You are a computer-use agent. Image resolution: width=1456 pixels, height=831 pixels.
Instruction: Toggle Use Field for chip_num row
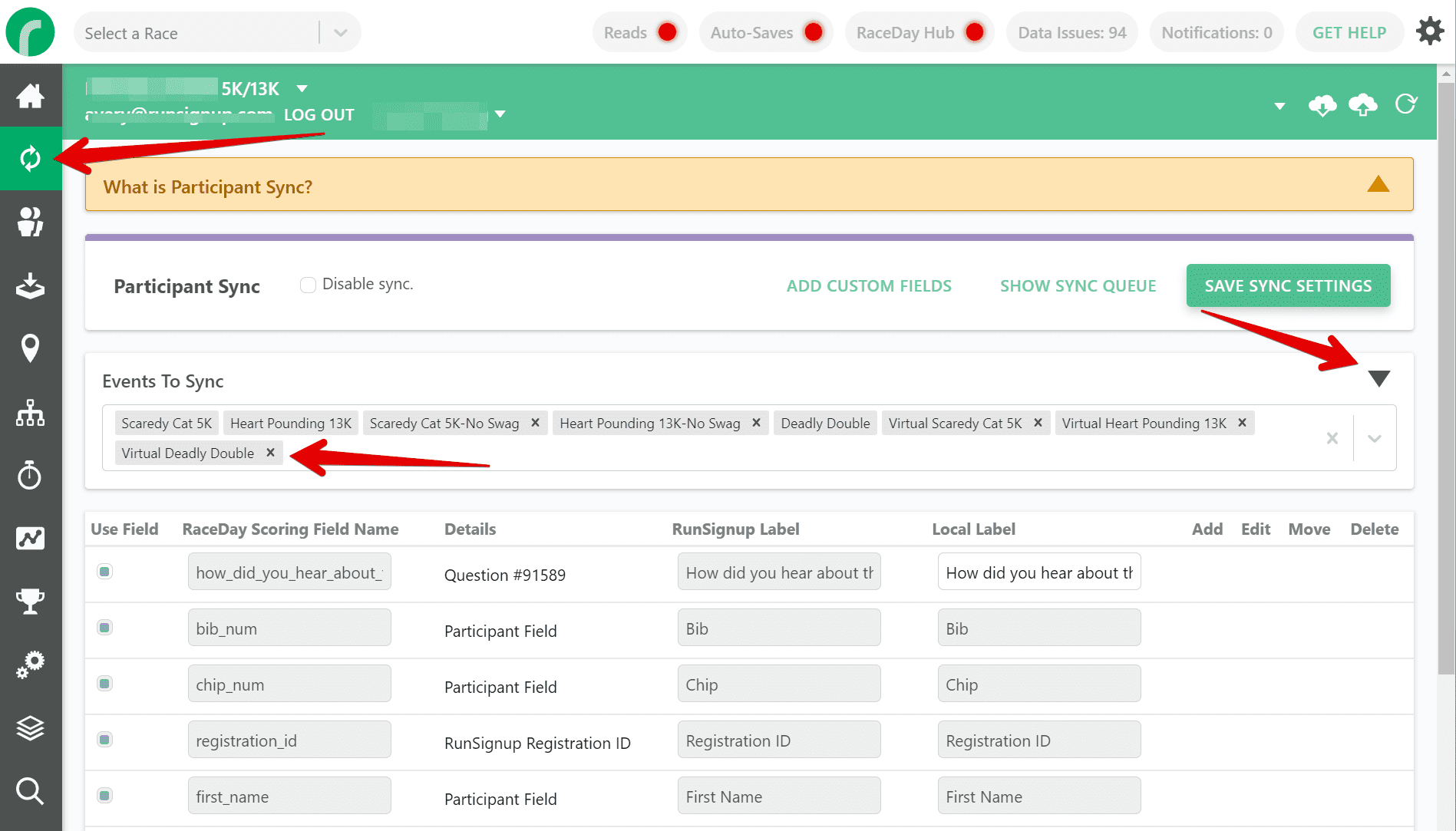click(x=105, y=684)
